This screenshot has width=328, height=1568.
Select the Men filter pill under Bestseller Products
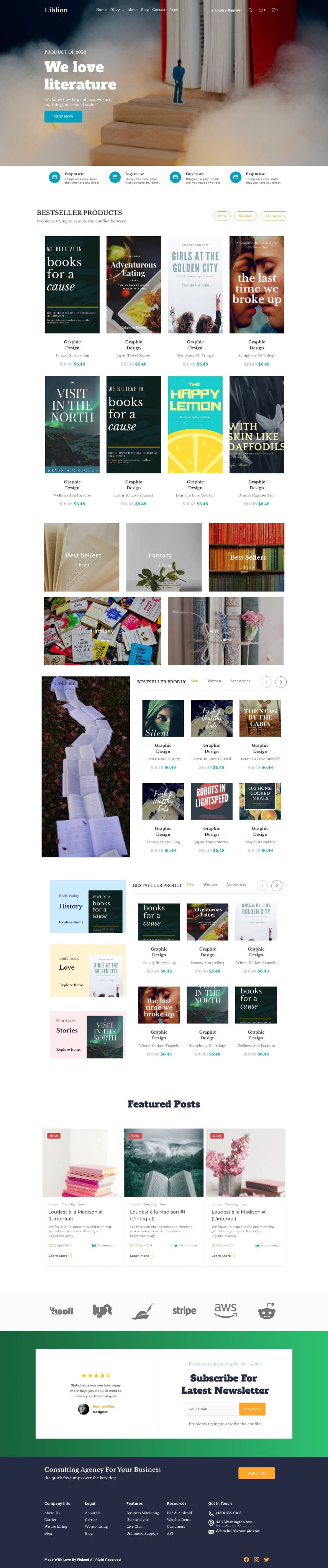pos(222,216)
